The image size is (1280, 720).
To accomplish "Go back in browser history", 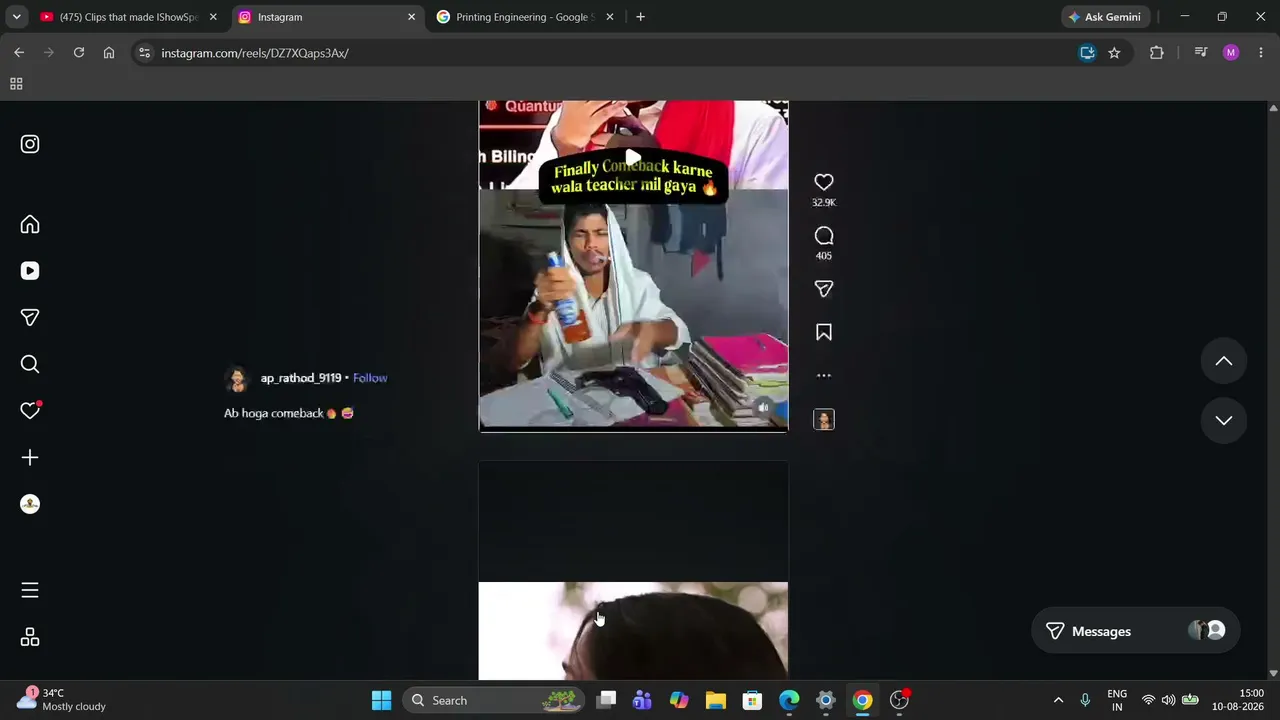I will click(19, 53).
